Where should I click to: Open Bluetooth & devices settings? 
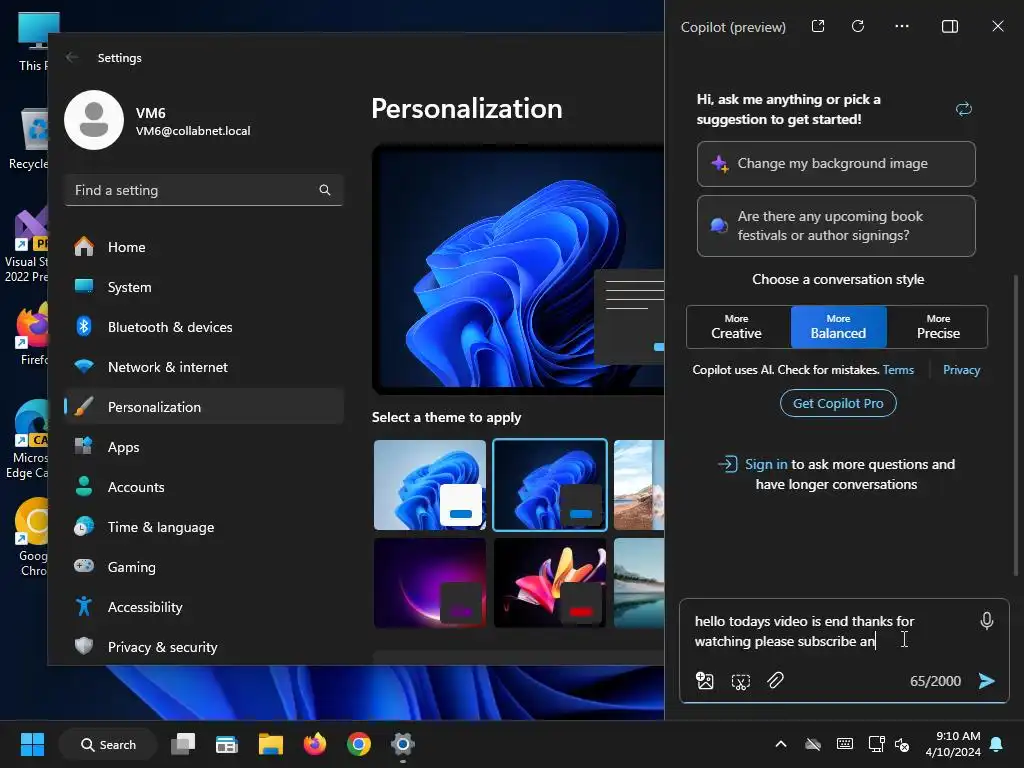click(x=204, y=327)
